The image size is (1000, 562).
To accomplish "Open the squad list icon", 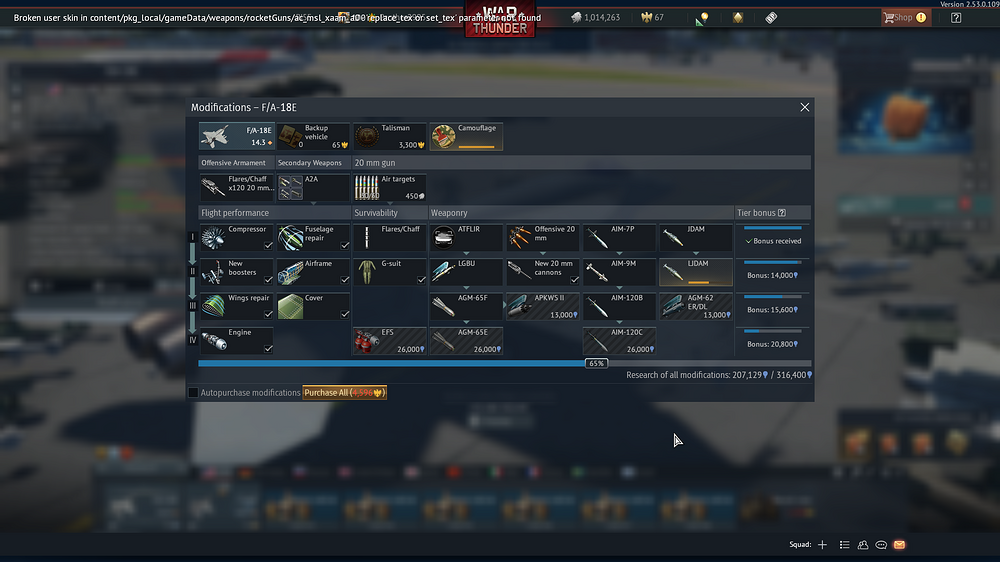I will (x=844, y=545).
